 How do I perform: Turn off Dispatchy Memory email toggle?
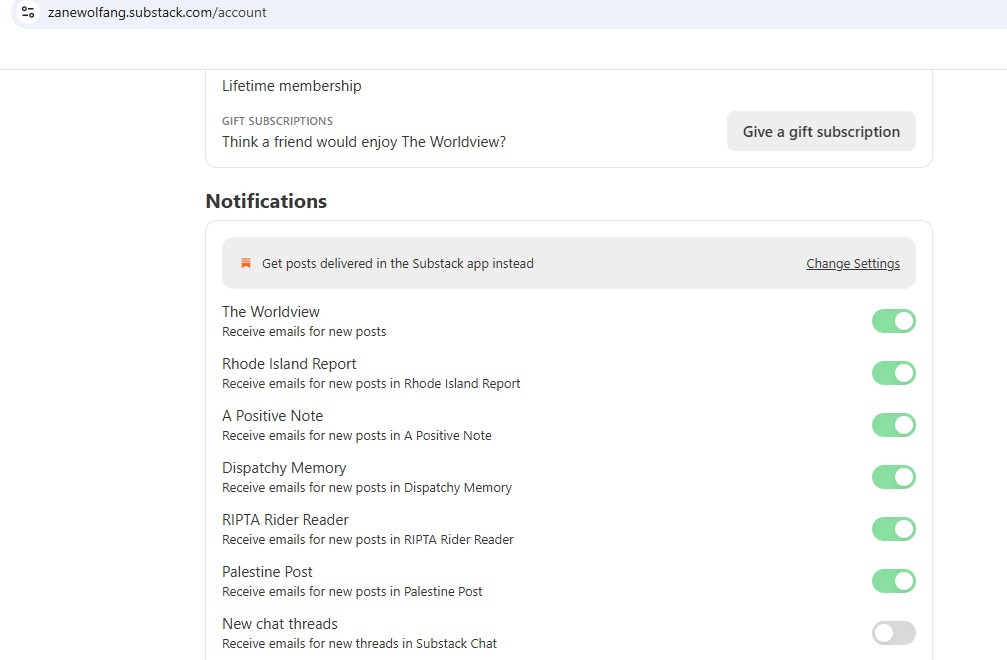[x=893, y=477]
